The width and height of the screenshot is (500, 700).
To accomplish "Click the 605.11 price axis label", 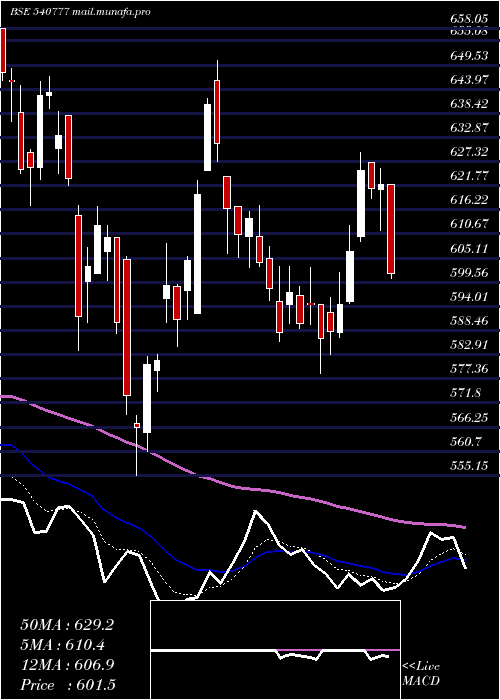I will pos(469,248).
